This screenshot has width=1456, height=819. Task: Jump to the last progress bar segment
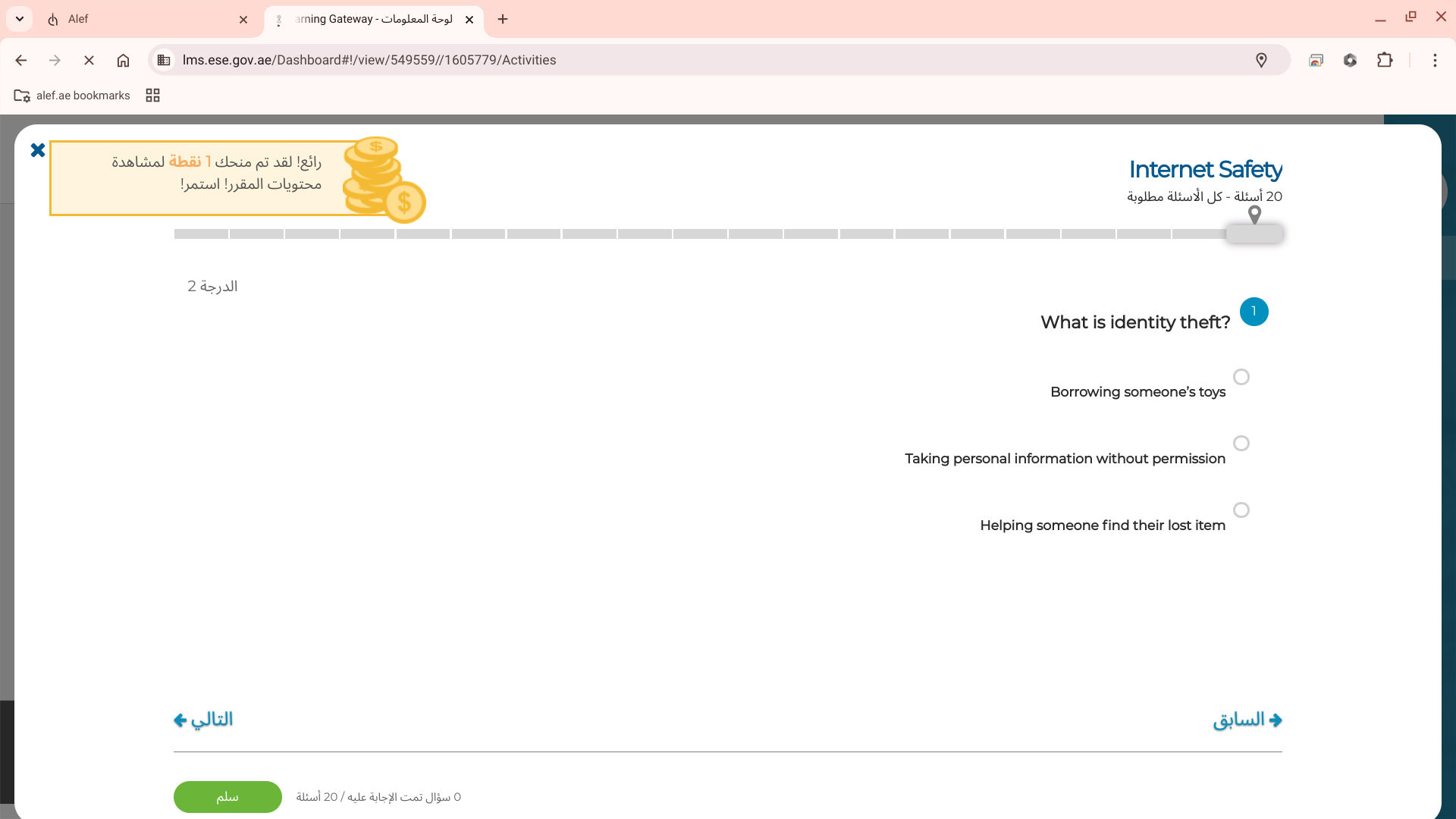click(201, 234)
